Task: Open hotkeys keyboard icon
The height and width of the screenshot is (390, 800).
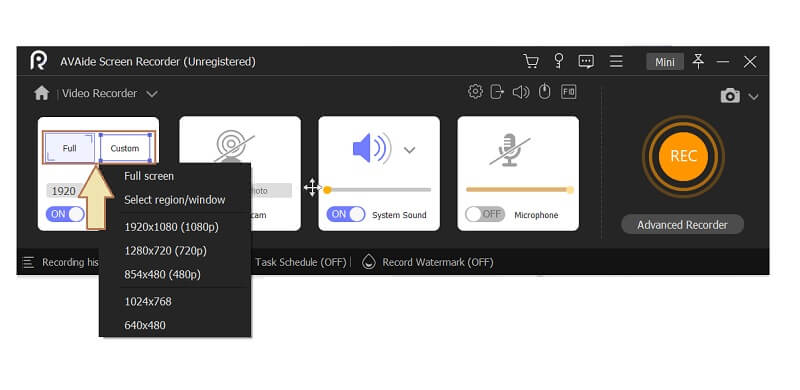Action: click(x=568, y=92)
